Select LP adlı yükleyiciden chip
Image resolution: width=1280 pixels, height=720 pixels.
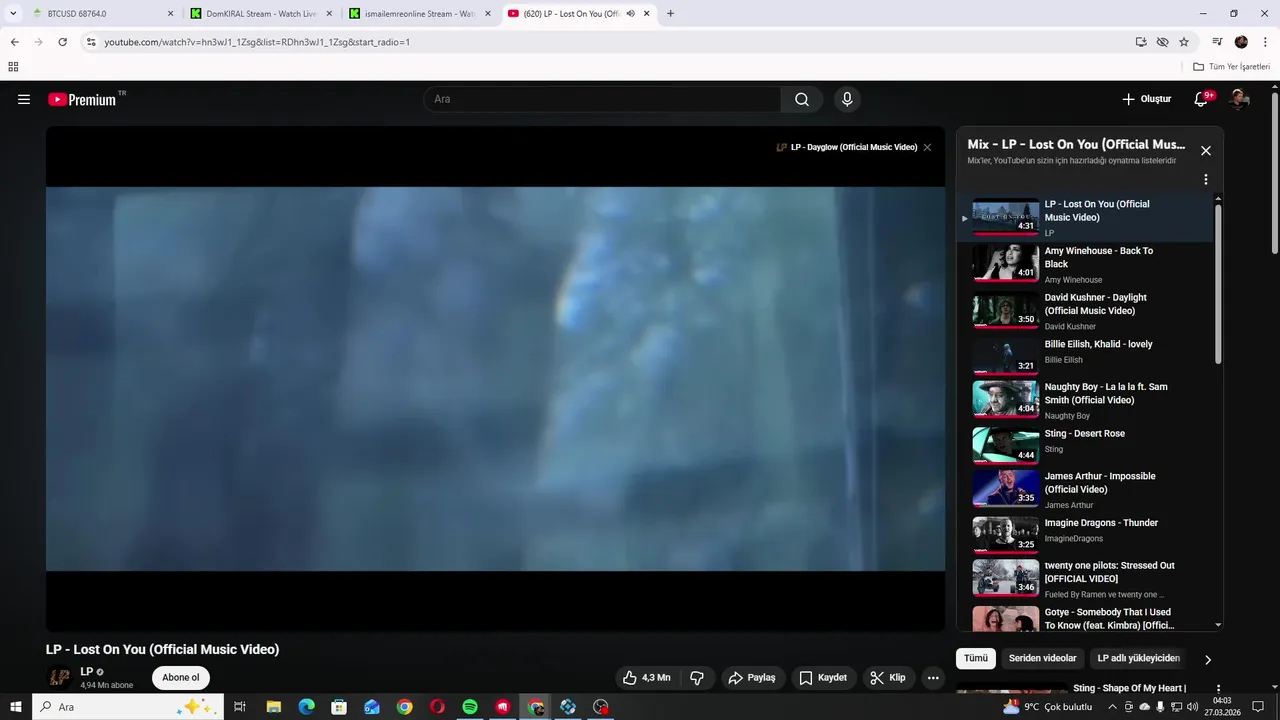(x=1138, y=658)
